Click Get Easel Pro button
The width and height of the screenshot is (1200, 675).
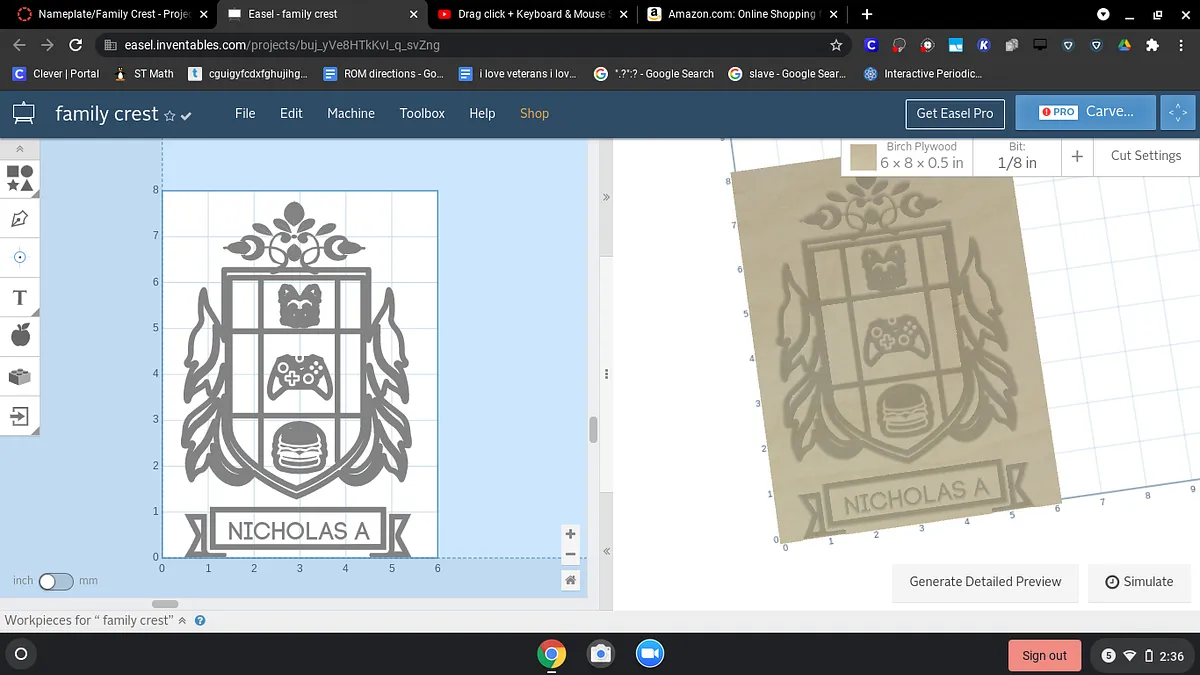(x=955, y=113)
